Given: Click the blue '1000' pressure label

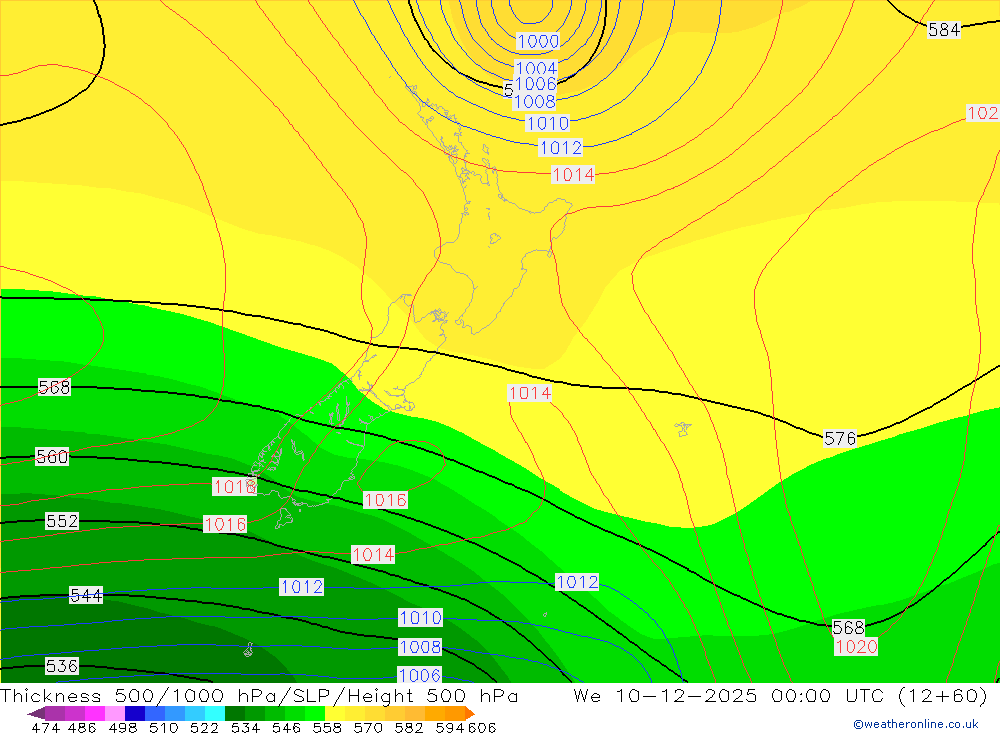Looking at the screenshot, I should pyautogui.click(x=538, y=41).
